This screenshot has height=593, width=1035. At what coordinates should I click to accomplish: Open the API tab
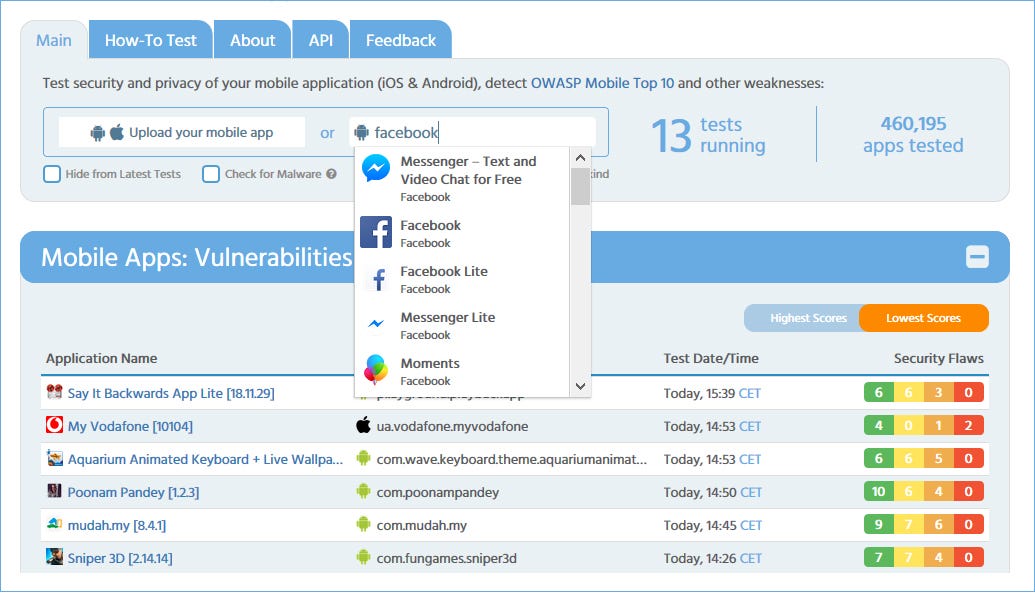[320, 40]
